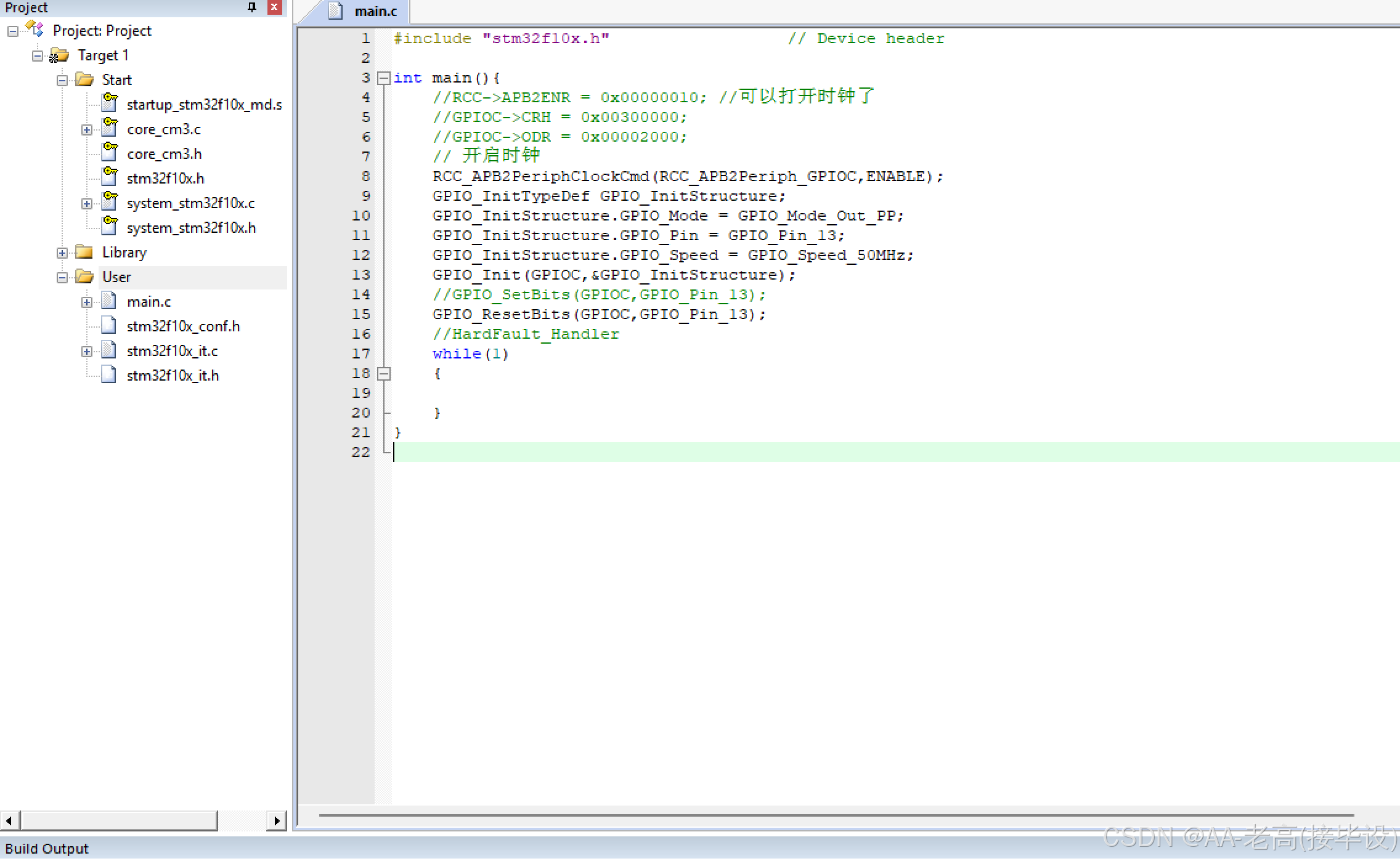Viewport: 1400px width, 861px height.
Task: Click the system_stm32f10x.h file icon
Action: (x=110, y=226)
